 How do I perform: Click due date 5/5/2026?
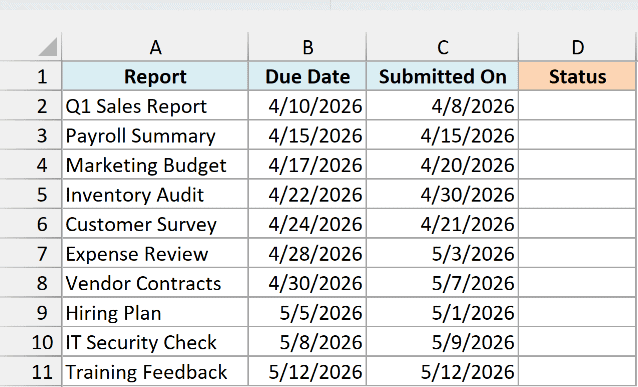(308, 313)
